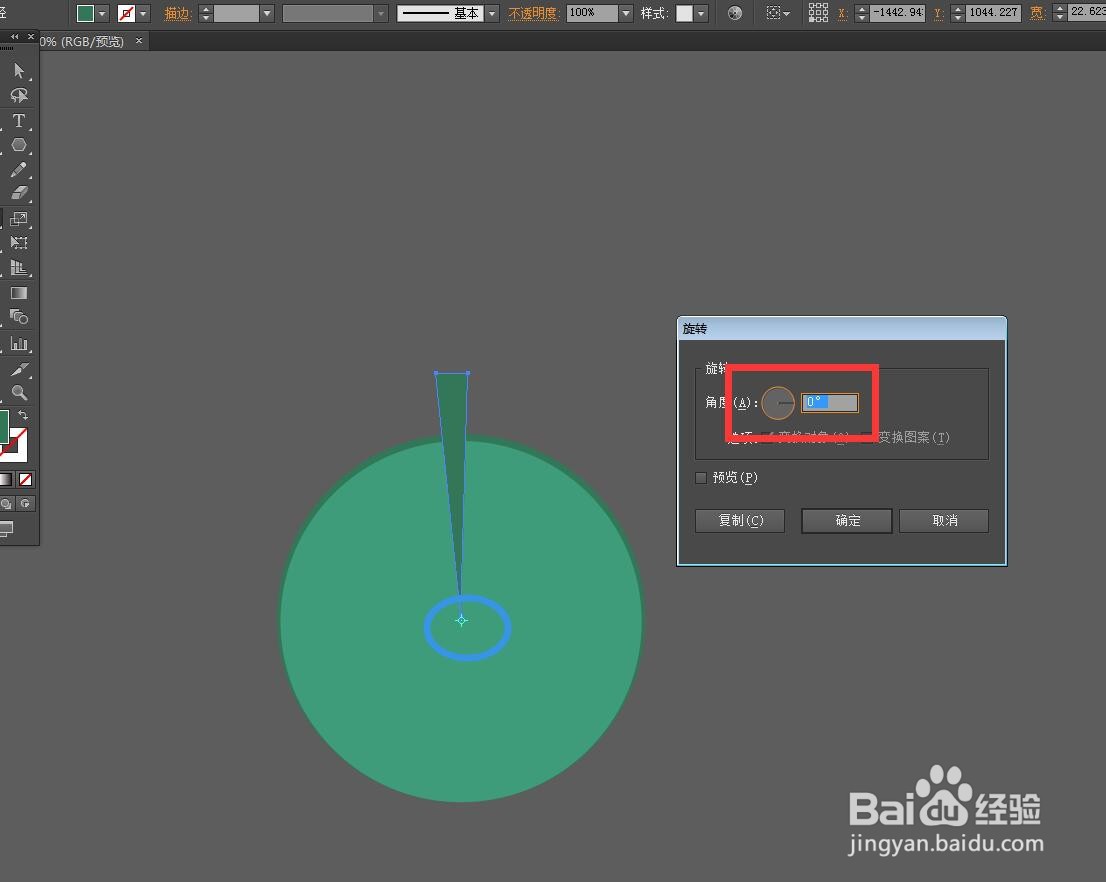This screenshot has width=1106, height=882.
Task: Collapse toolbox with double-arrow icon
Action: [14, 37]
